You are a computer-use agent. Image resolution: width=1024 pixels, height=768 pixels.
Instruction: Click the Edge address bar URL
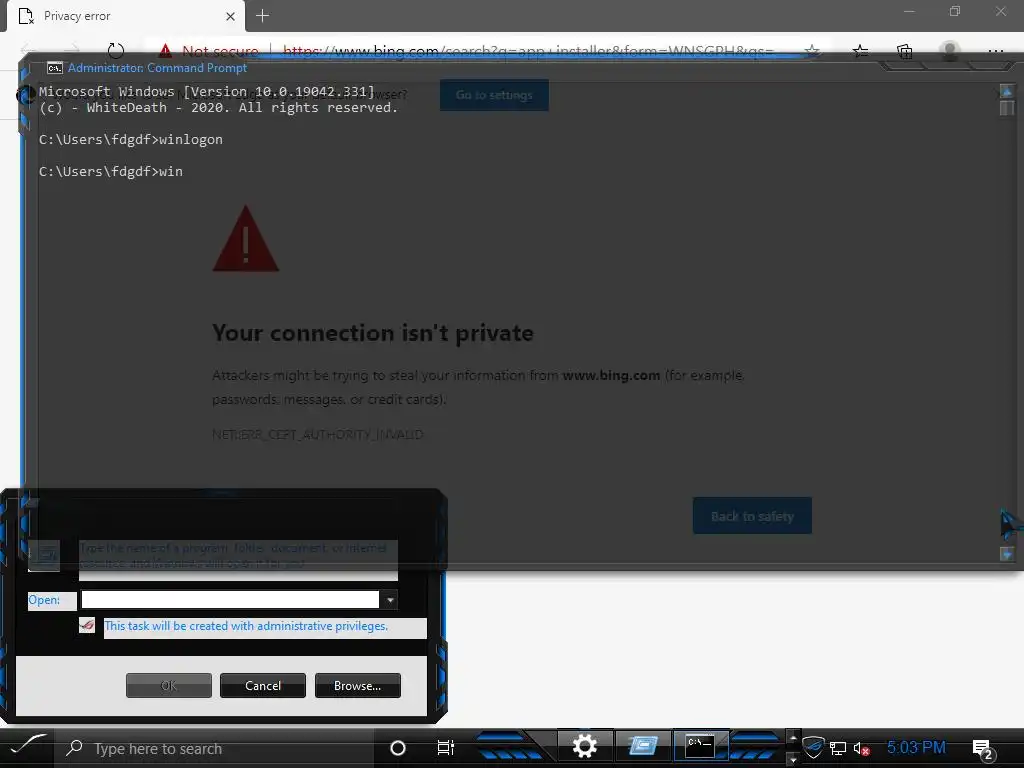(528, 51)
